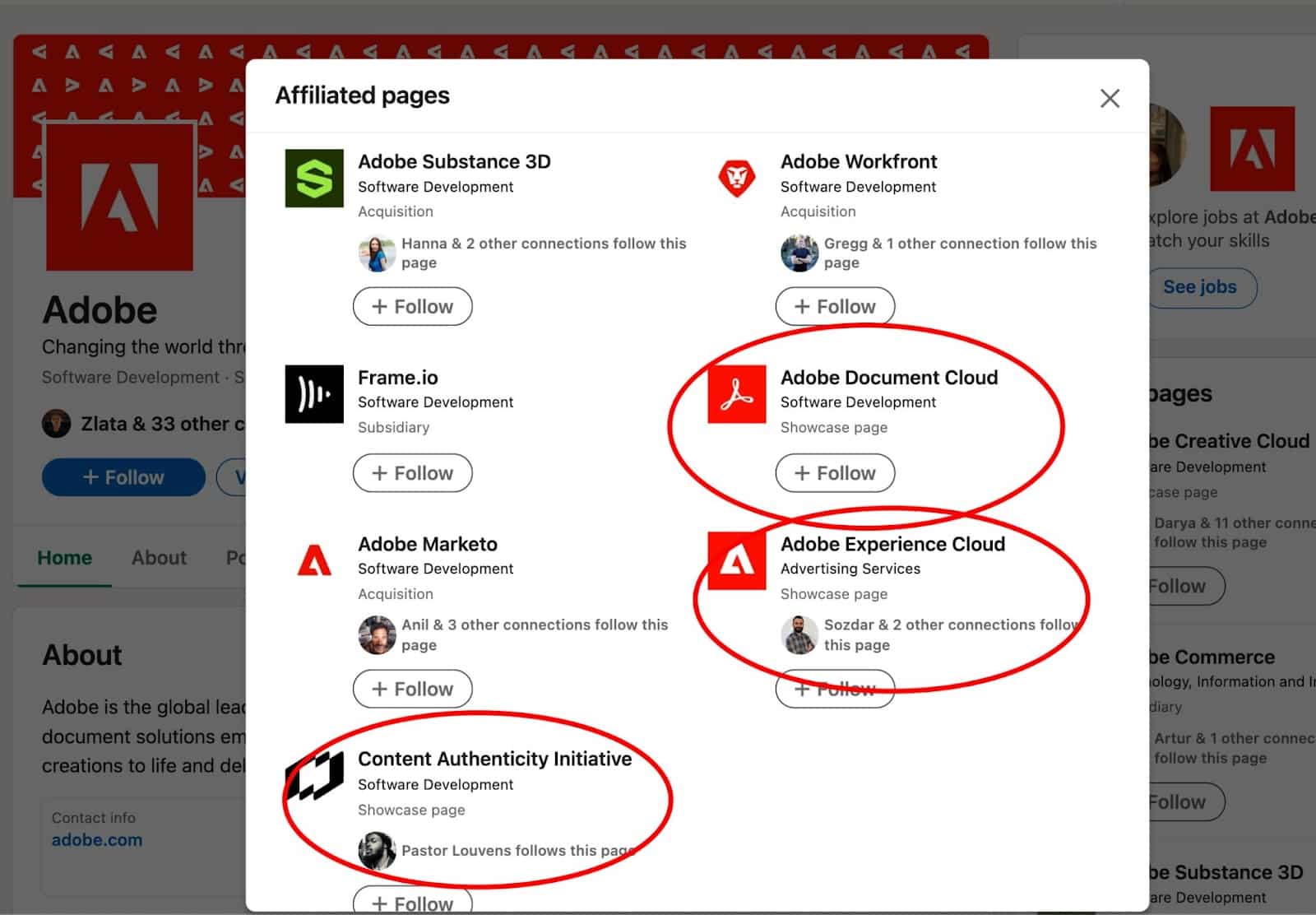Viewport: 1316px width, 915px height.
Task: Open the adobe.com website link
Action: pyautogui.click(x=96, y=839)
